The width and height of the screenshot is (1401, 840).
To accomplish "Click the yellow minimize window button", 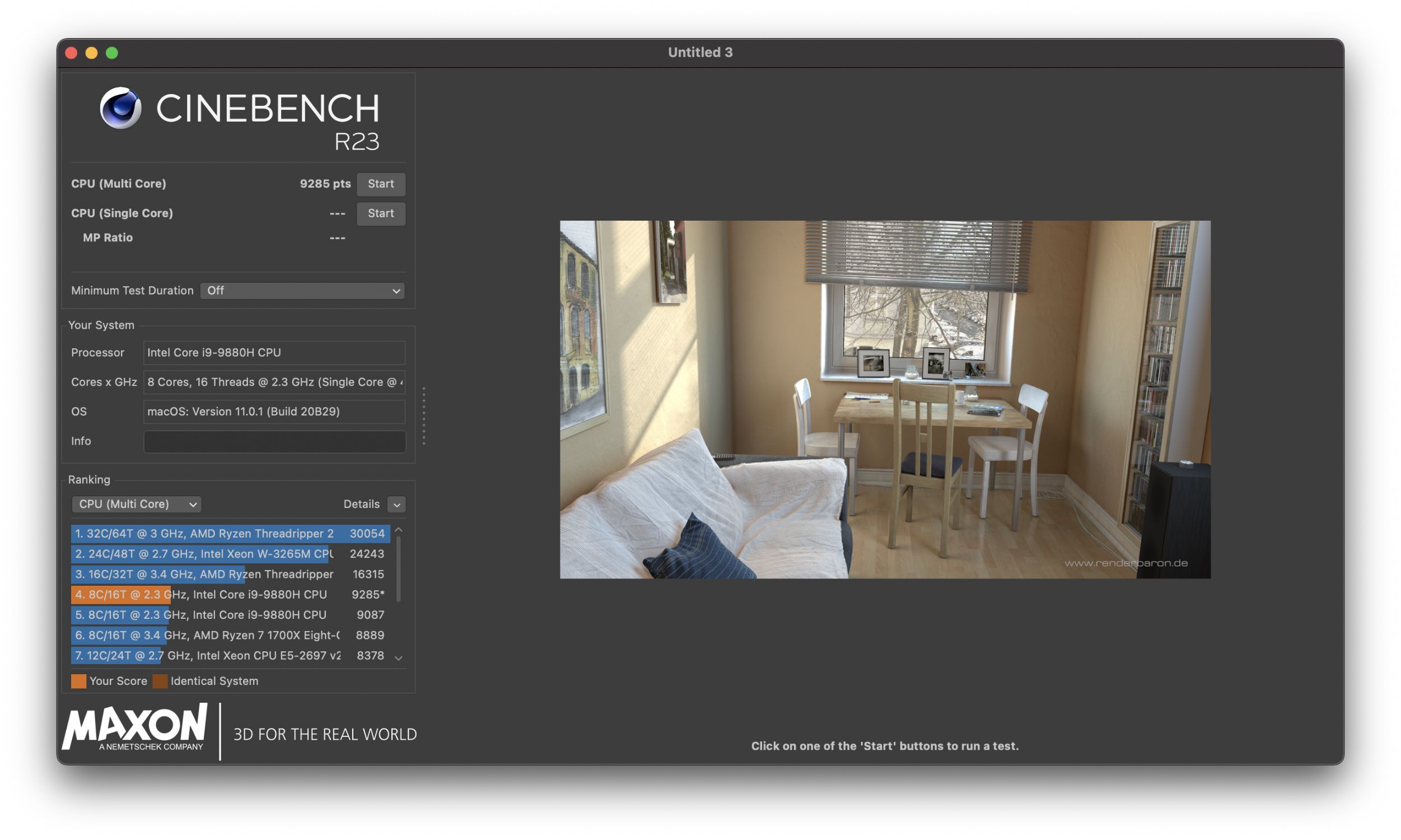I will 92,53.
